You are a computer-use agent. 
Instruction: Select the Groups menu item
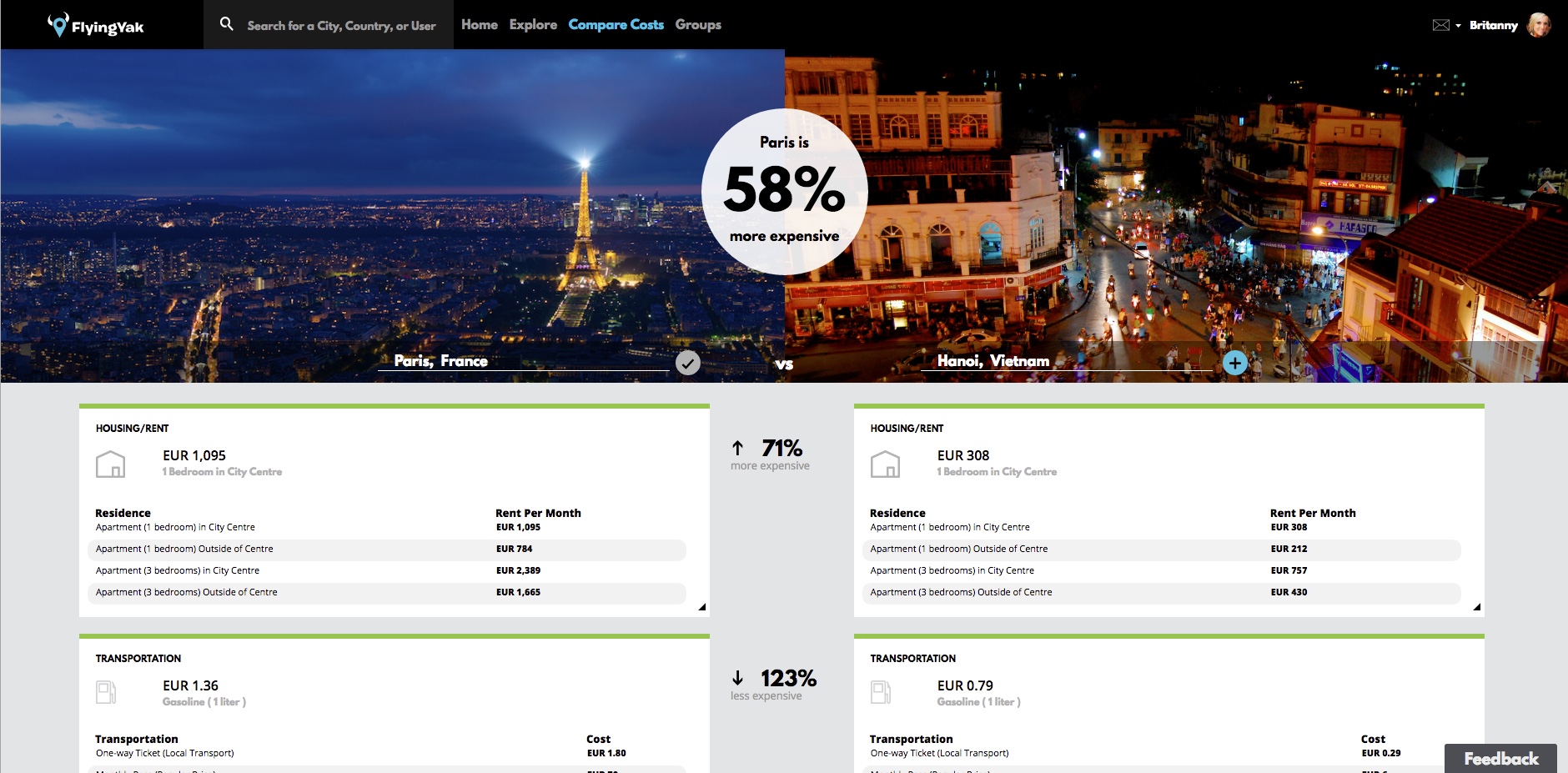[698, 25]
